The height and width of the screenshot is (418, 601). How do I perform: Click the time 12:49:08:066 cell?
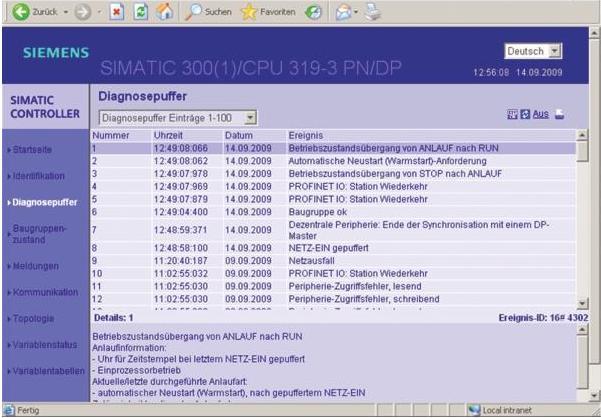click(x=181, y=148)
